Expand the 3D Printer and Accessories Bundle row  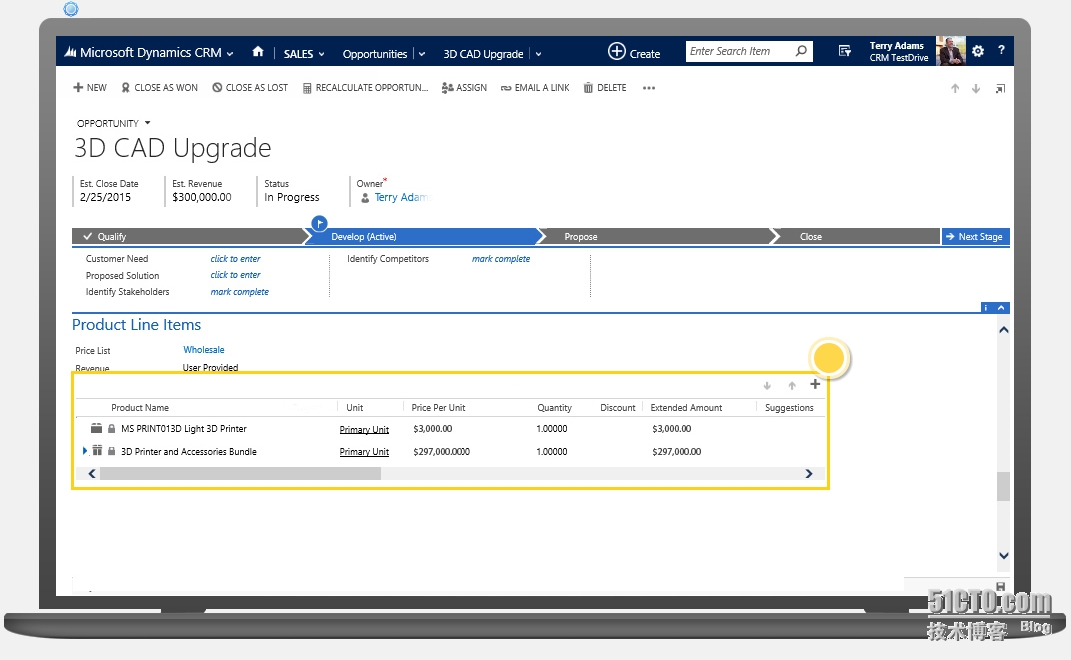point(84,450)
